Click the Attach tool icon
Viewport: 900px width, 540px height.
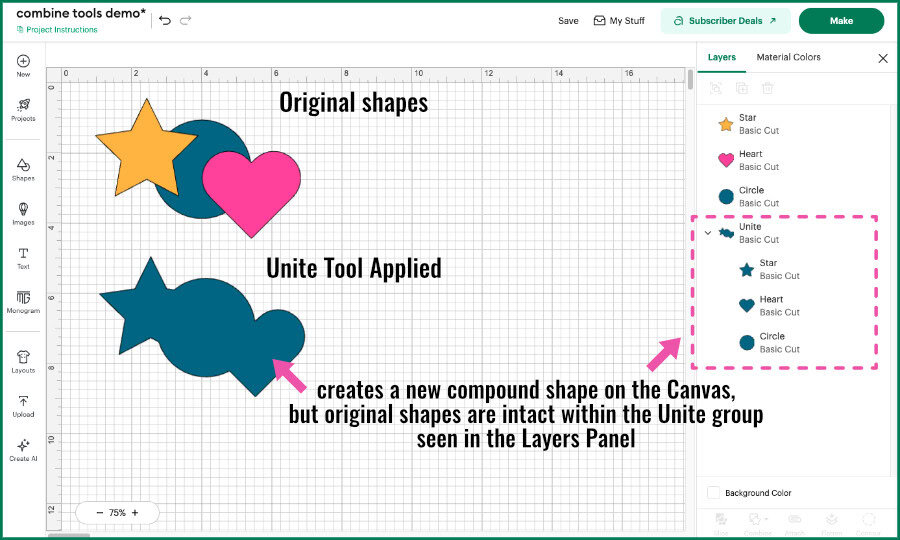coord(794,523)
